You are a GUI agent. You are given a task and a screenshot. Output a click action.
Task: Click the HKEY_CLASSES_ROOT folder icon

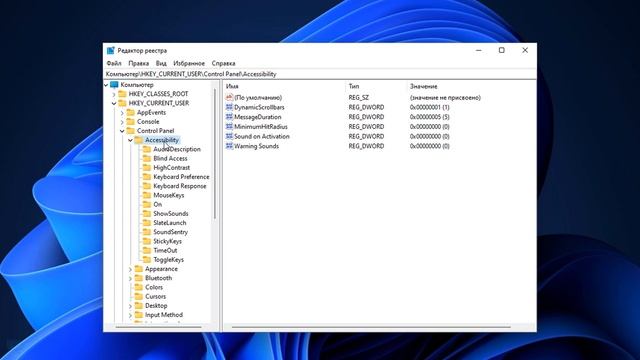click(122, 94)
